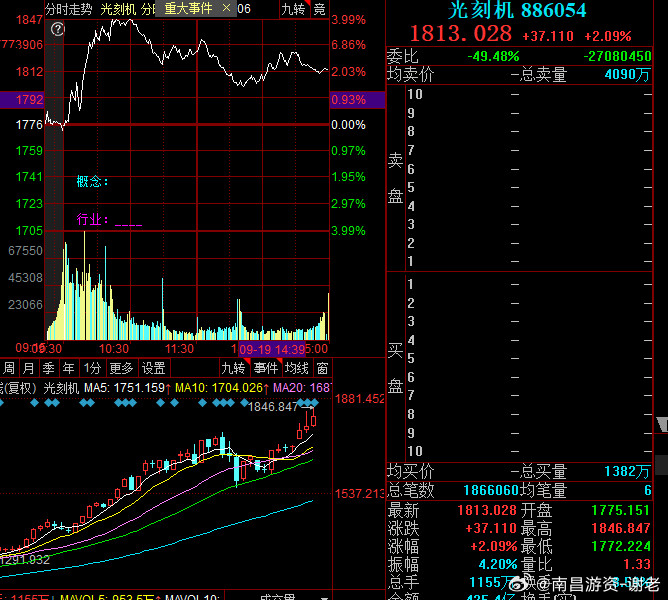668x600 pixels.
Task: Open the 设置 chart settings
Action: (x=153, y=368)
